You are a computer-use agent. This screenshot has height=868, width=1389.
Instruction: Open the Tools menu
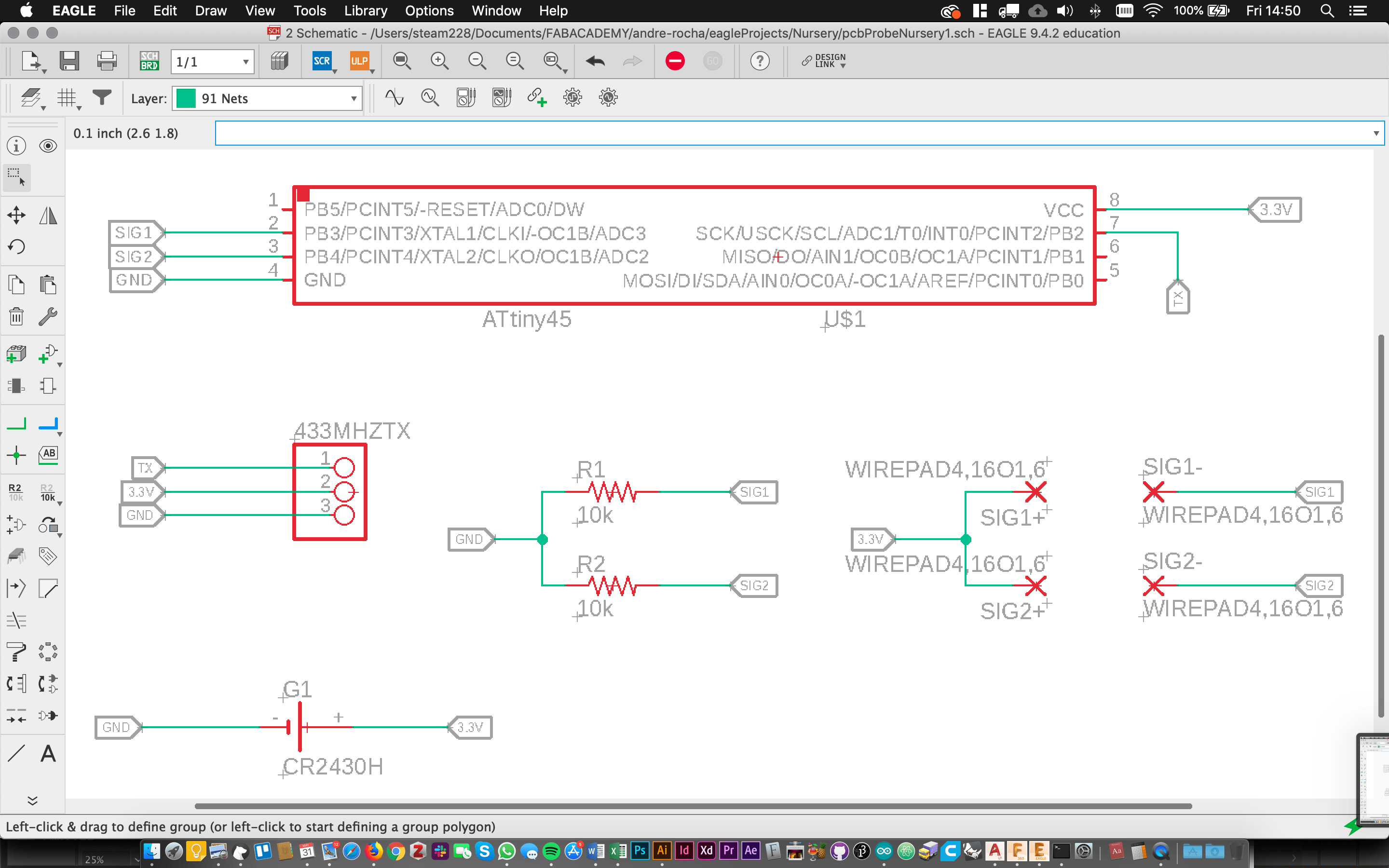tap(309, 10)
